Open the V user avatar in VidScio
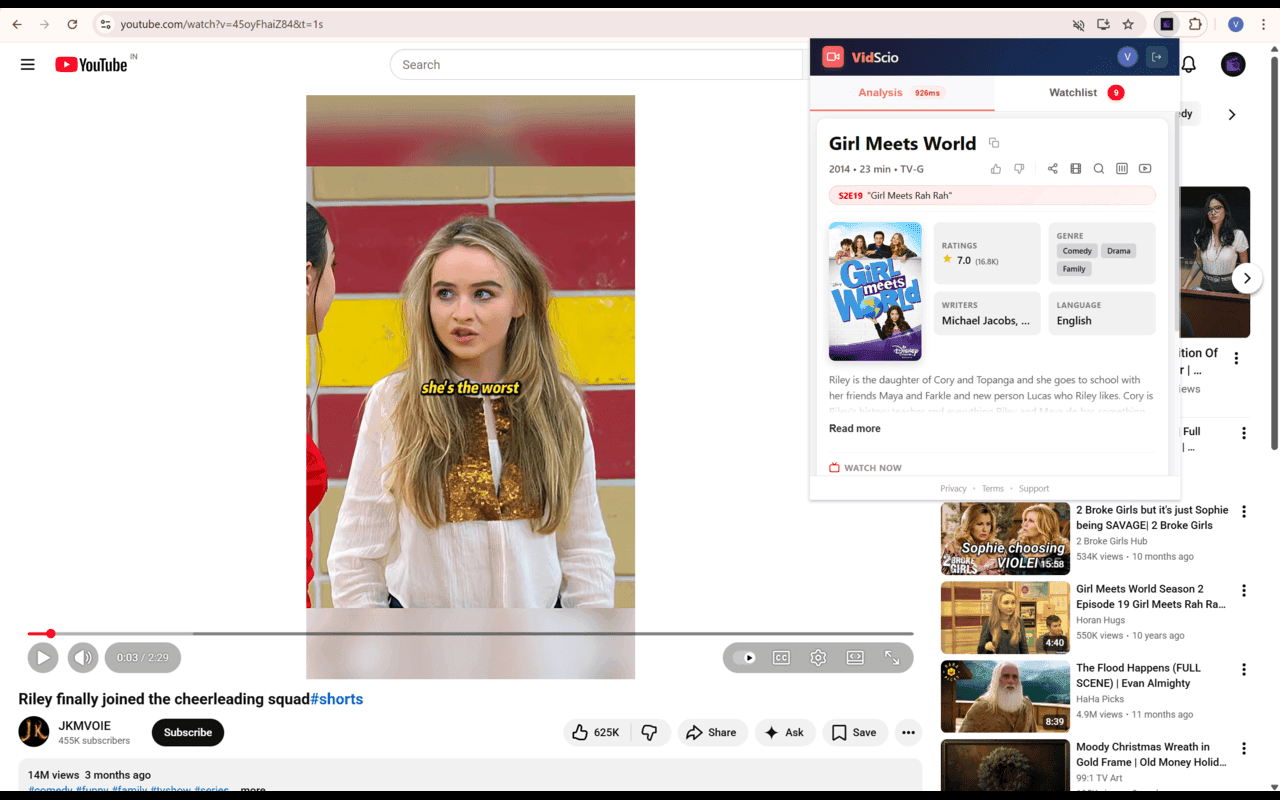The height and width of the screenshot is (800, 1280). (1127, 57)
